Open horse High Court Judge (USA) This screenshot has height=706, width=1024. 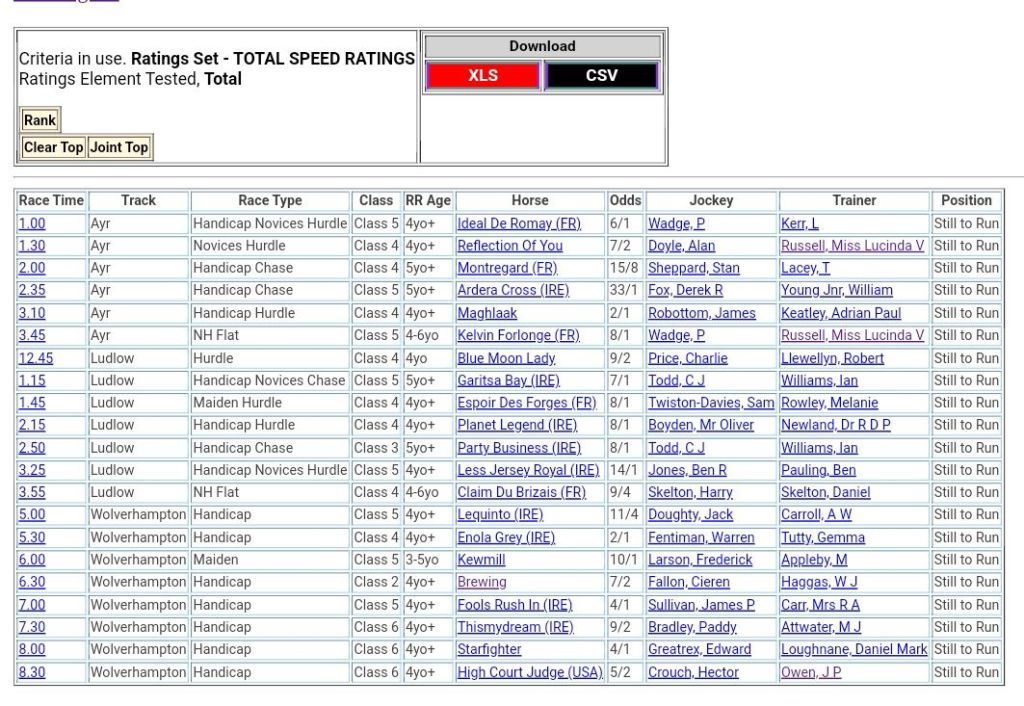[x=530, y=672]
